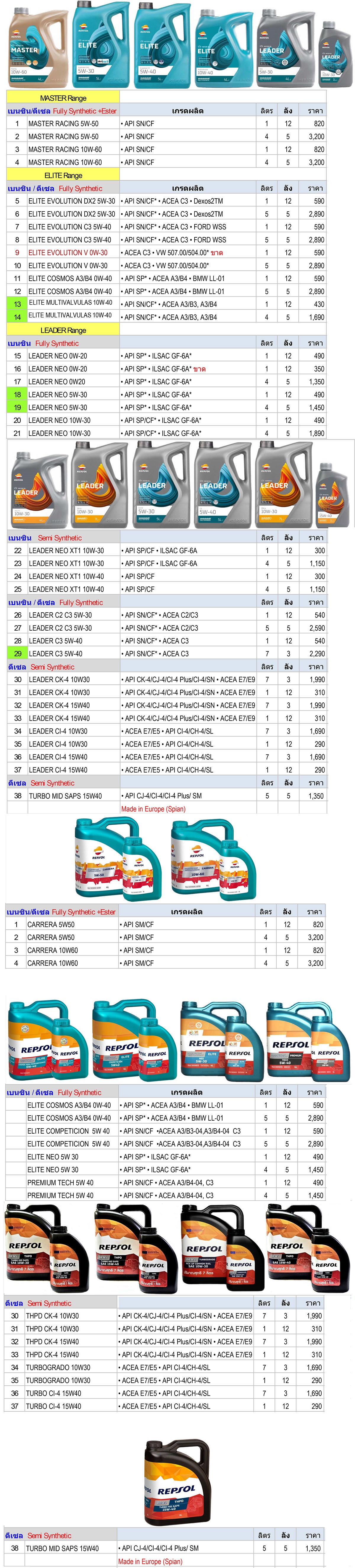Select the price "2,290"
Image resolution: width=355 pixels, height=1568 pixels.
(x=317, y=654)
